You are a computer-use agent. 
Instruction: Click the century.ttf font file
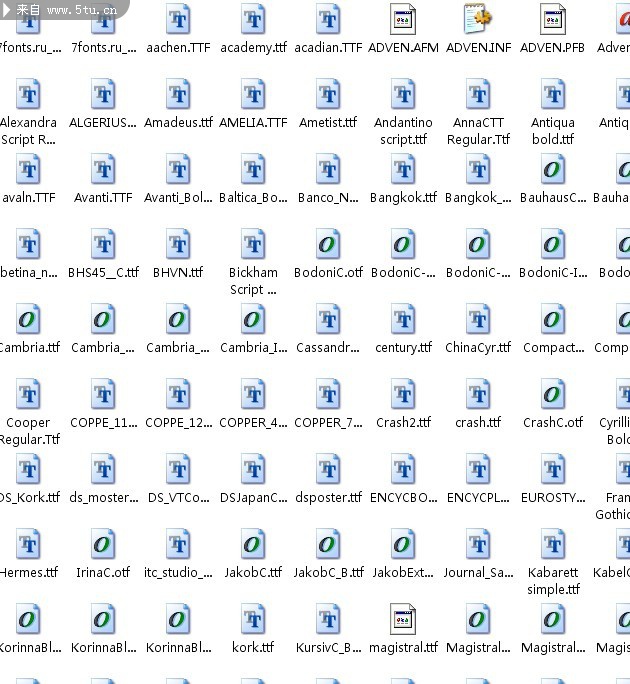pos(403,320)
